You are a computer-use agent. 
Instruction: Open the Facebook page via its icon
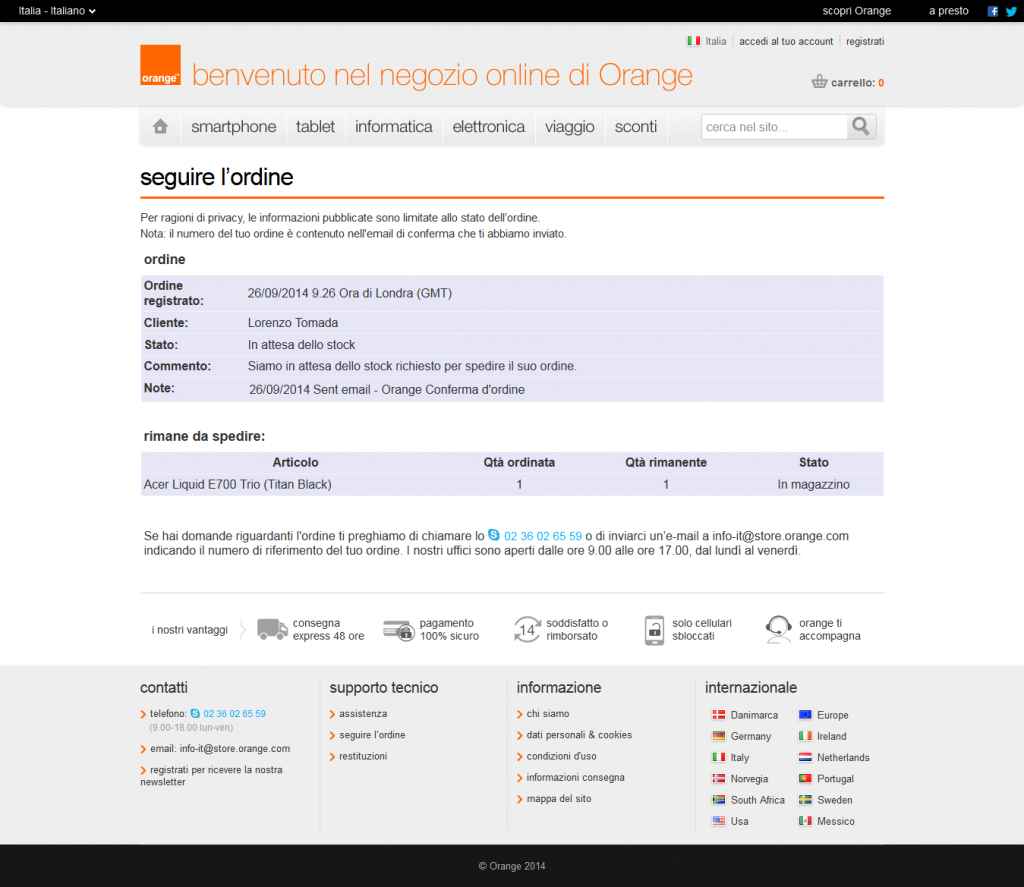[x=992, y=11]
